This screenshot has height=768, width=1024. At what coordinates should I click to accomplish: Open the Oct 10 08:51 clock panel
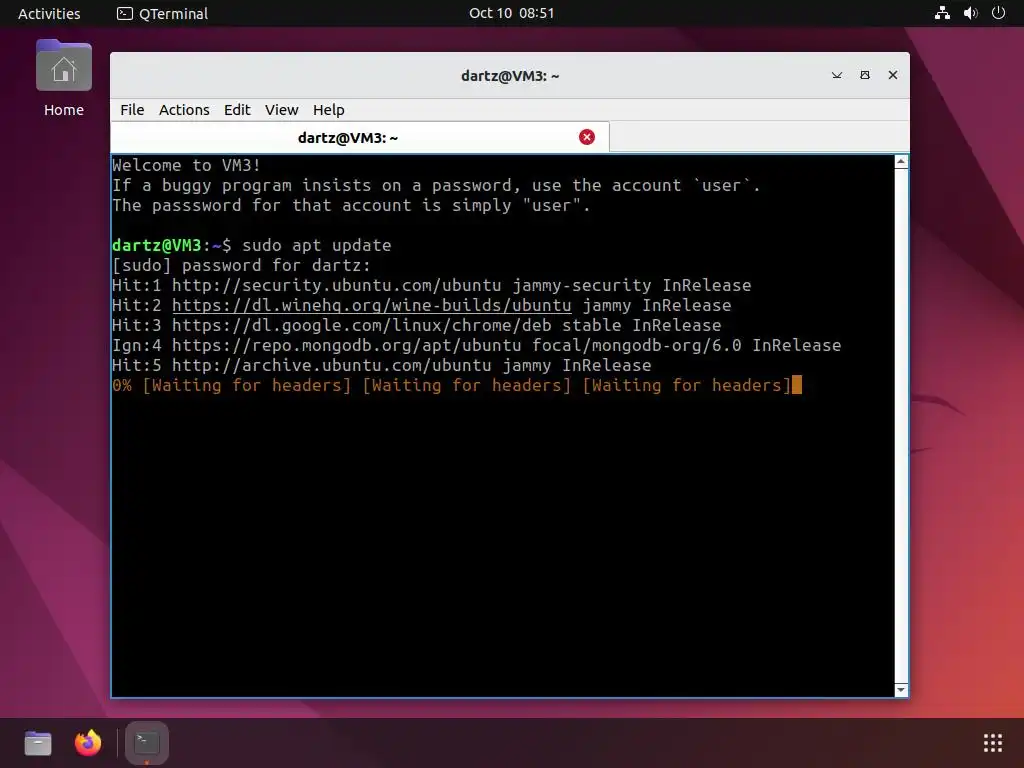click(511, 13)
